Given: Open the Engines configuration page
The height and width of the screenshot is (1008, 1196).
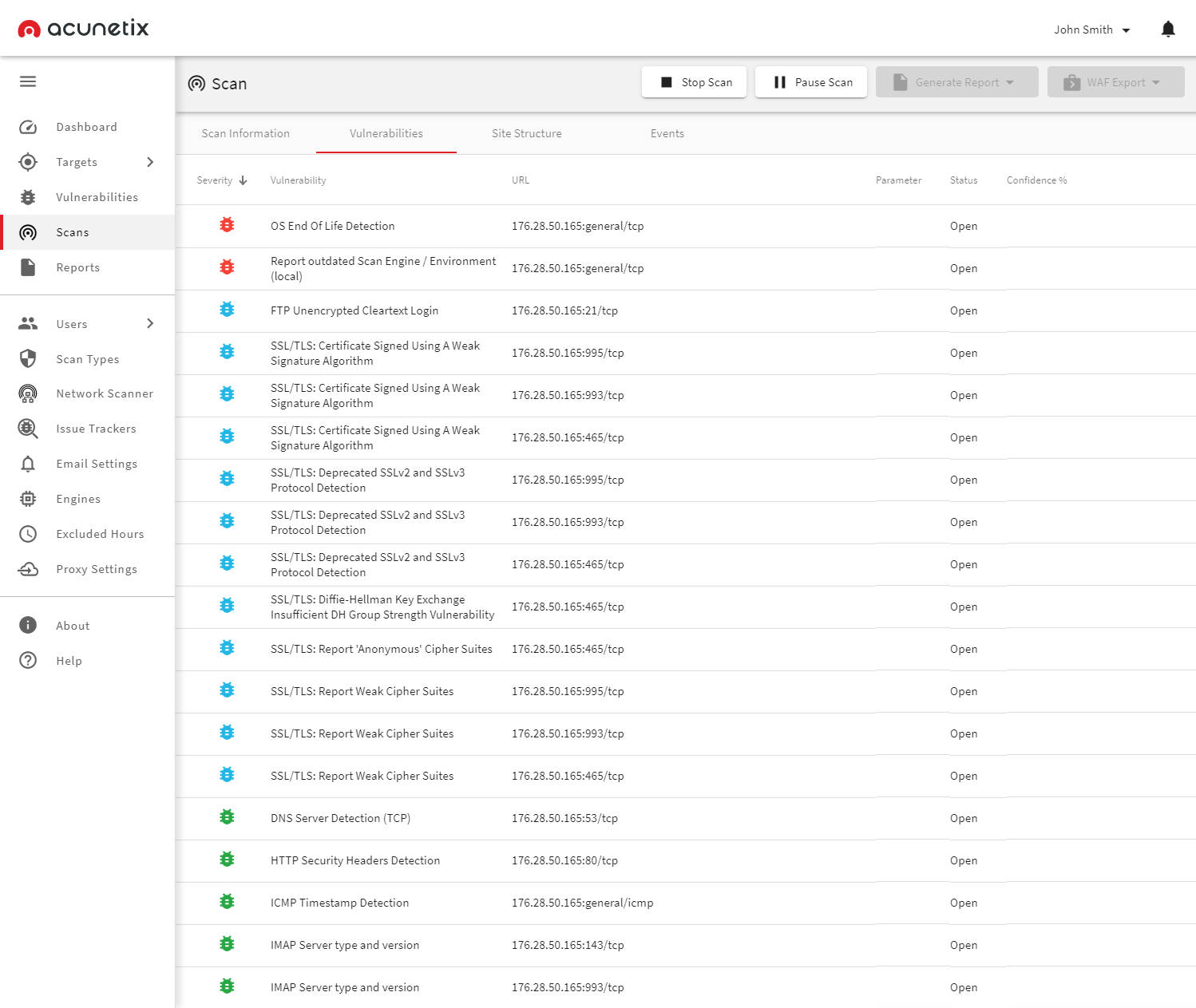Looking at the screenshot, I should pyautogui.click(x=77, y=499).
